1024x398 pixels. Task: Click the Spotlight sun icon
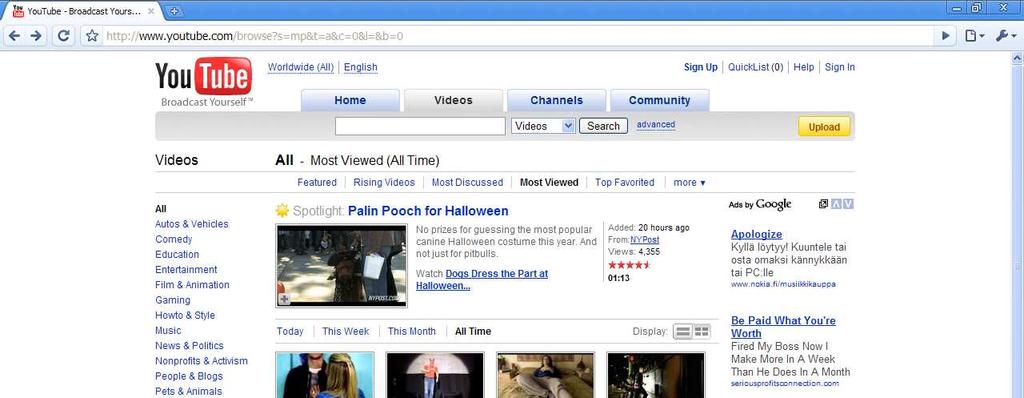(x=282, y=210)
